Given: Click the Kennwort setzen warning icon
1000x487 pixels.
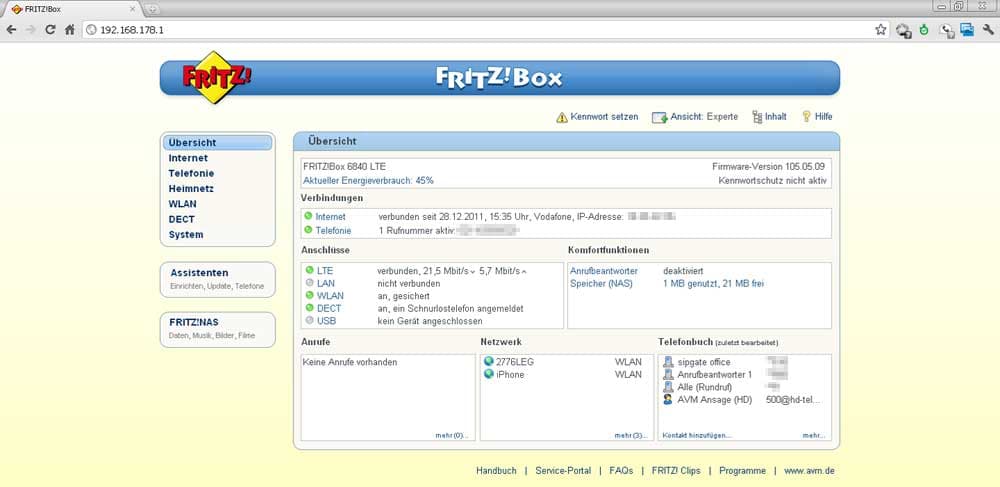Looking at the screenshot, I should [x=562, y=117].
